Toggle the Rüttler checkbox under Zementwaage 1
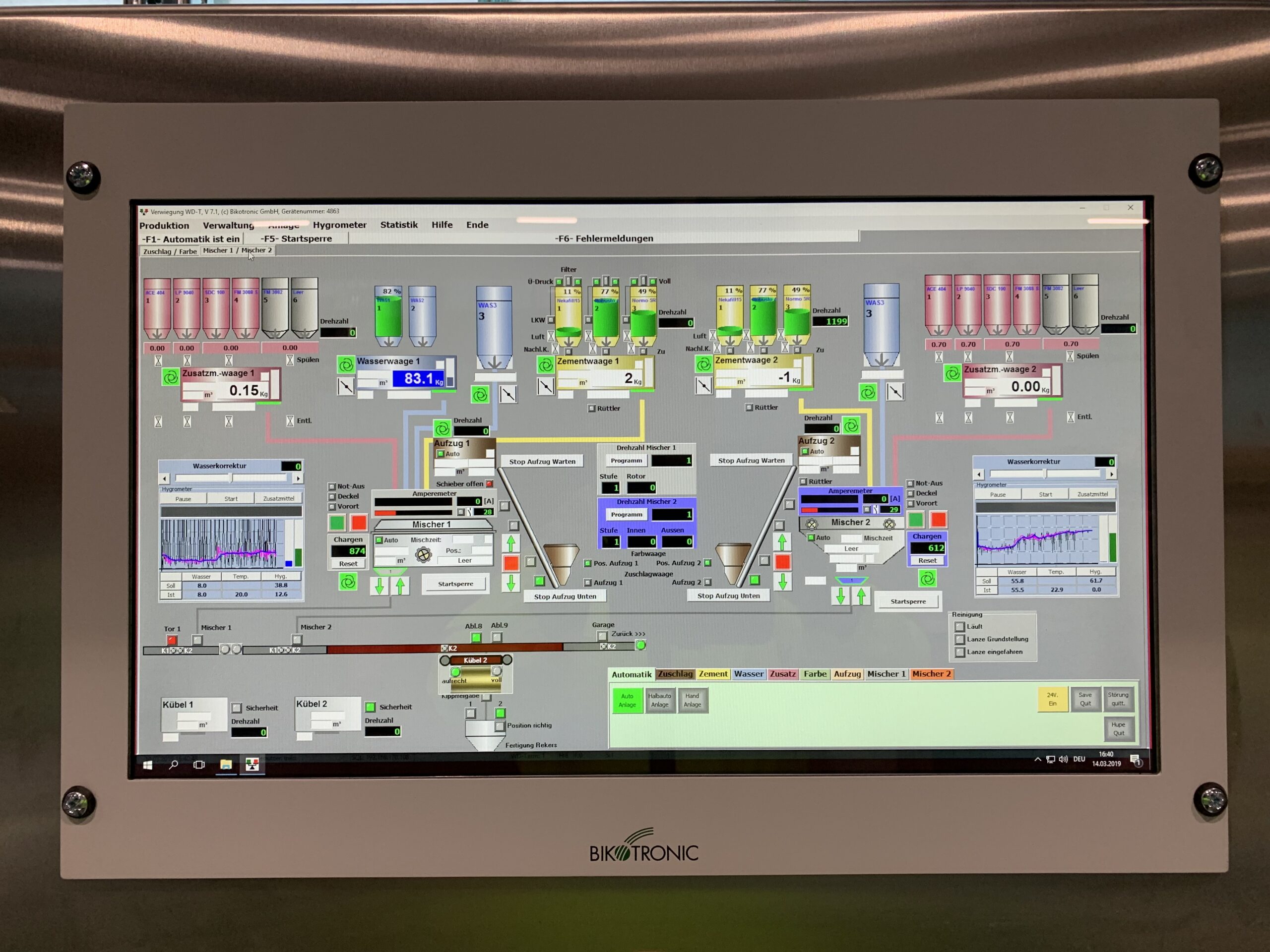 pos(592,409)
